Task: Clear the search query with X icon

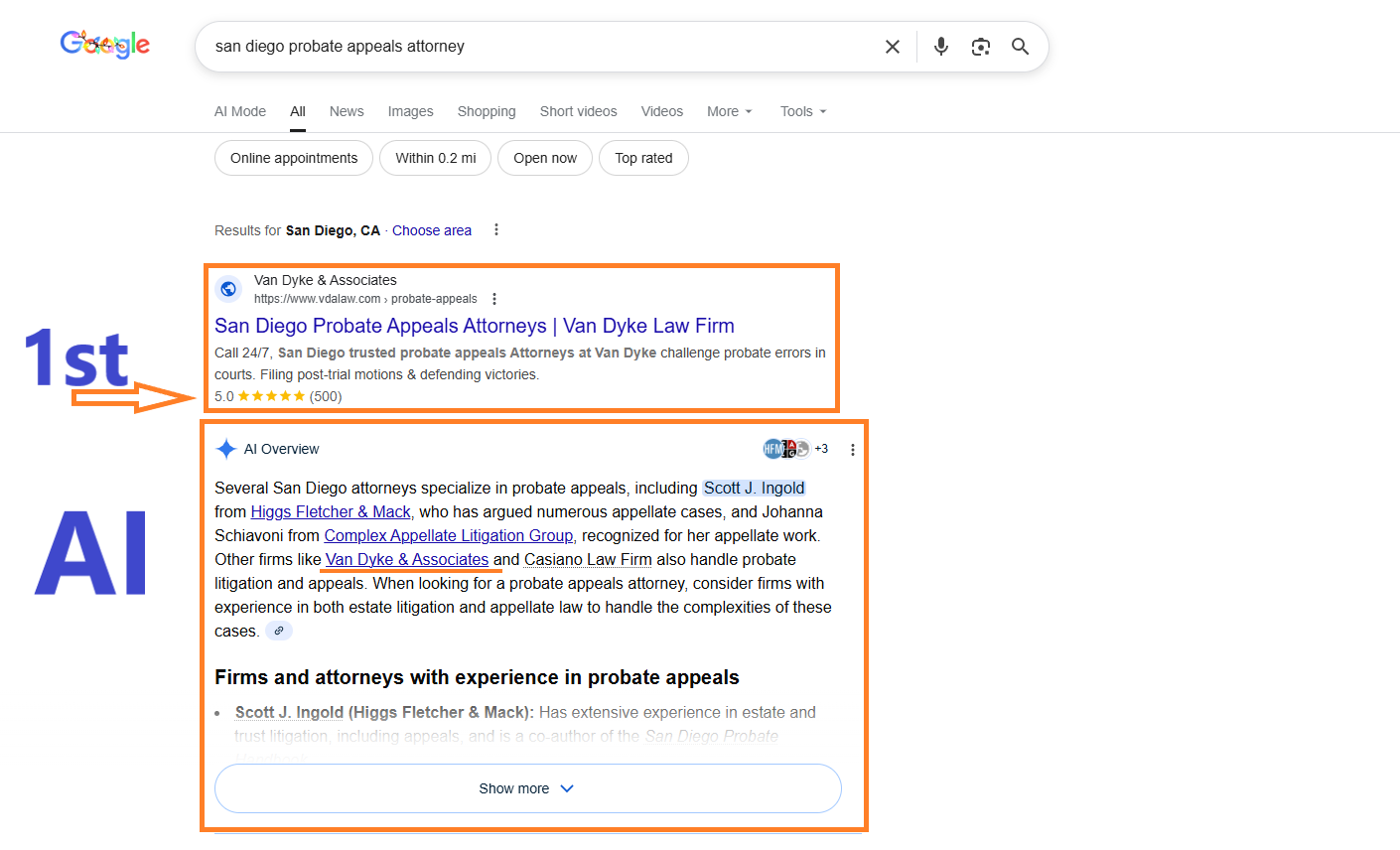Action: pos(893,47)
